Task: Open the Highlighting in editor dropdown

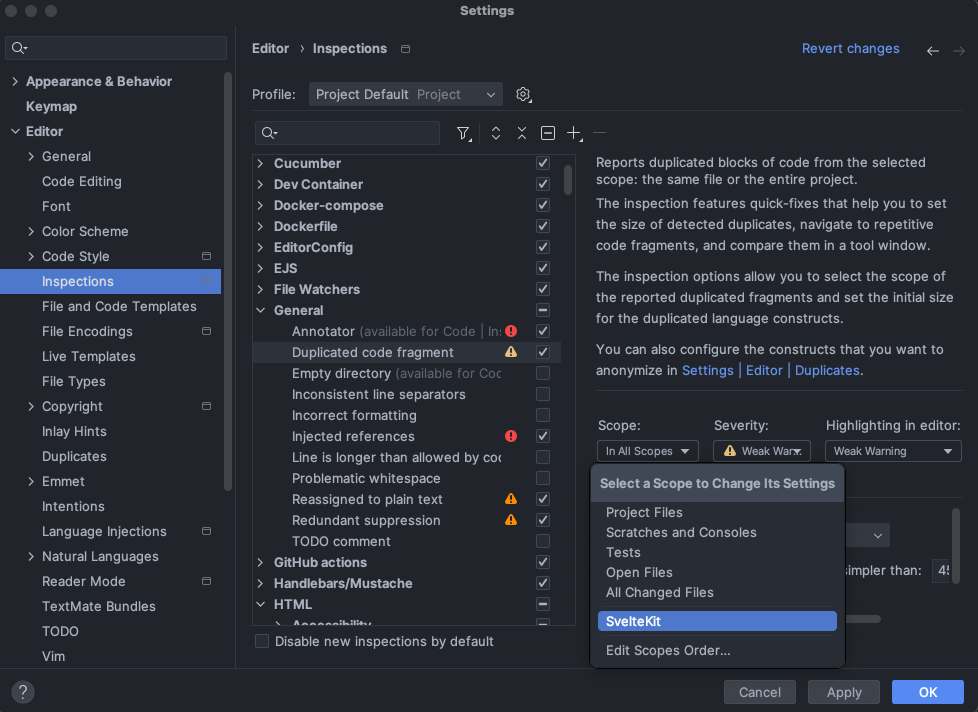Action: (x=893, y=451)
